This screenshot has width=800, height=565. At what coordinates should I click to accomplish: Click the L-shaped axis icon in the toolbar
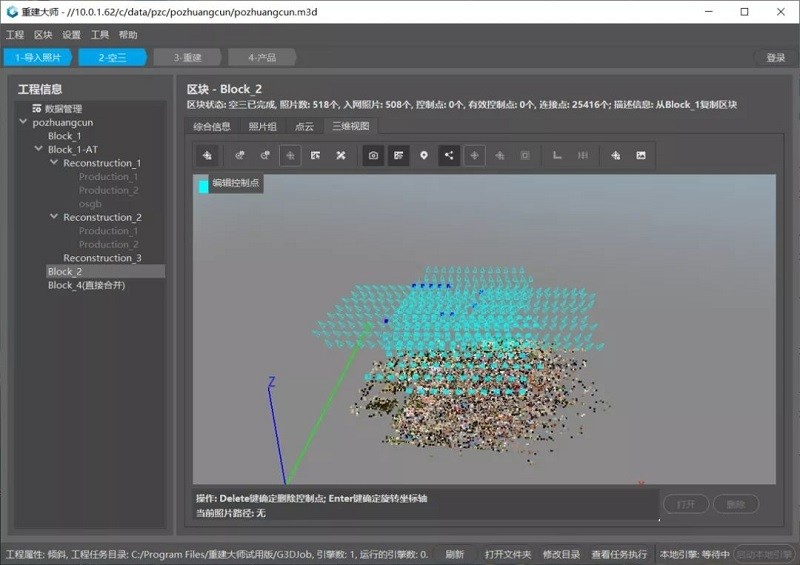557,156
